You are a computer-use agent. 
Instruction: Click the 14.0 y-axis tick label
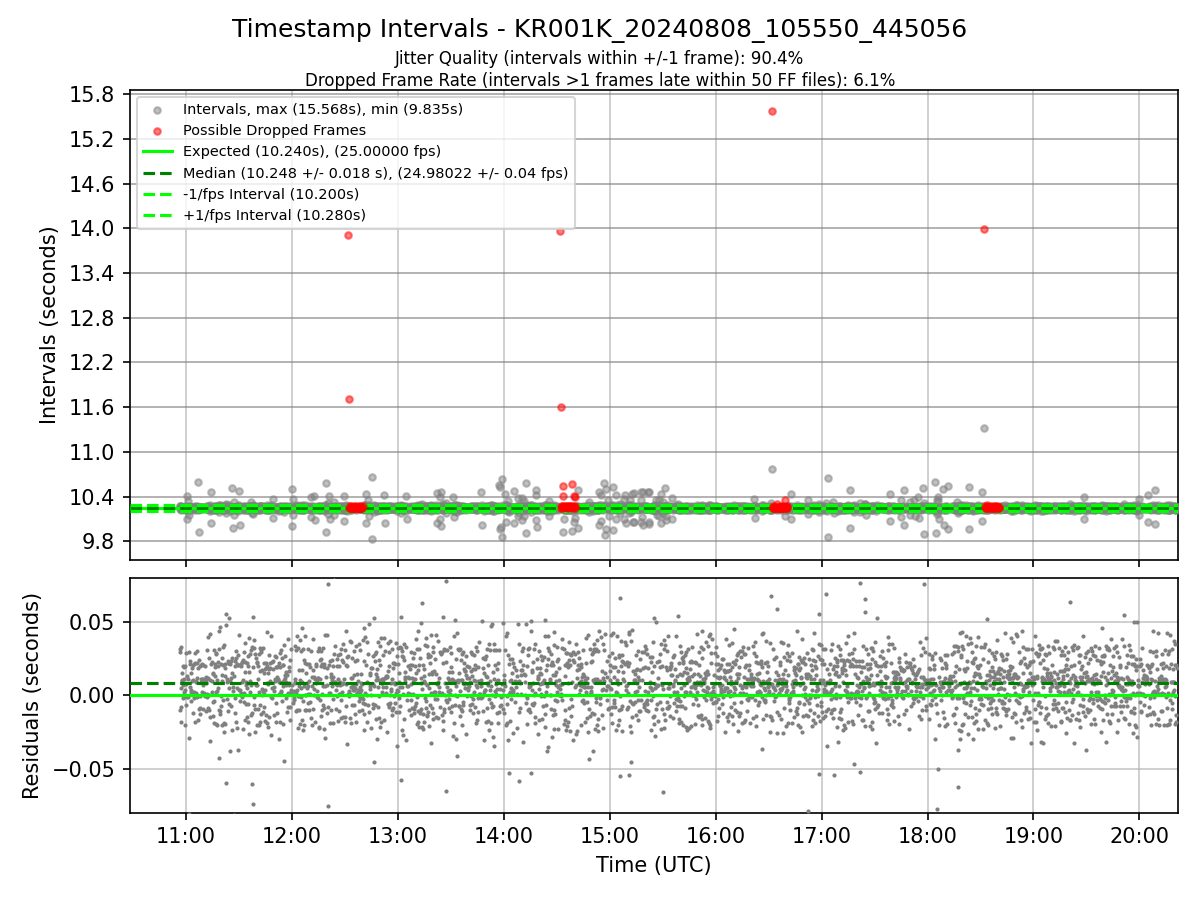93,228
